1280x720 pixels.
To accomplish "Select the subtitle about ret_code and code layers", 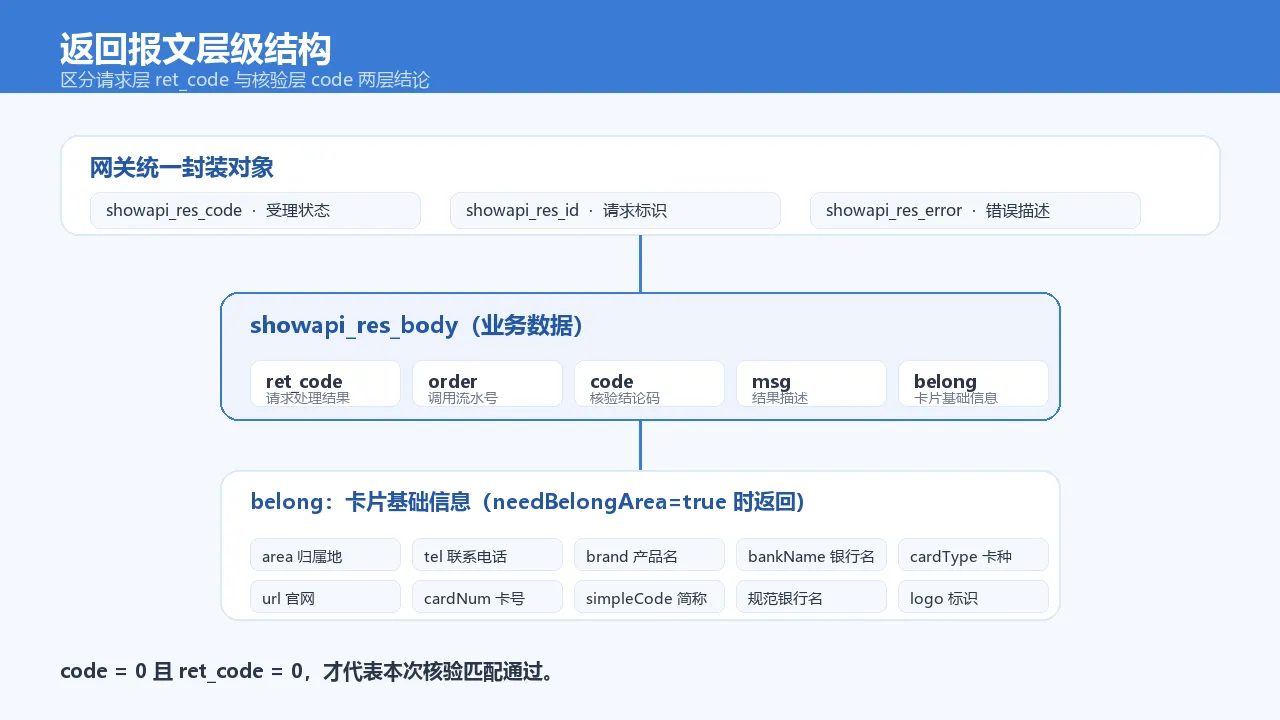I will tap(245, 80).
